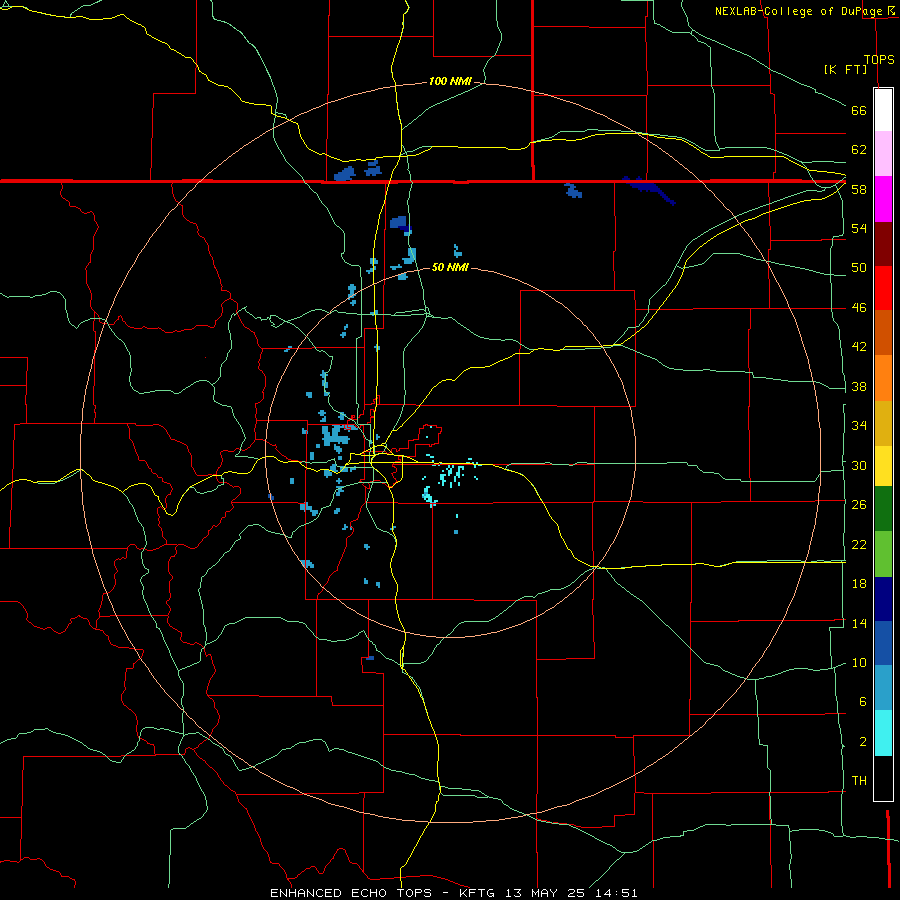Click the 18 legend label
This screenshot has height=900, width=900.
click(x=859, y=584)
